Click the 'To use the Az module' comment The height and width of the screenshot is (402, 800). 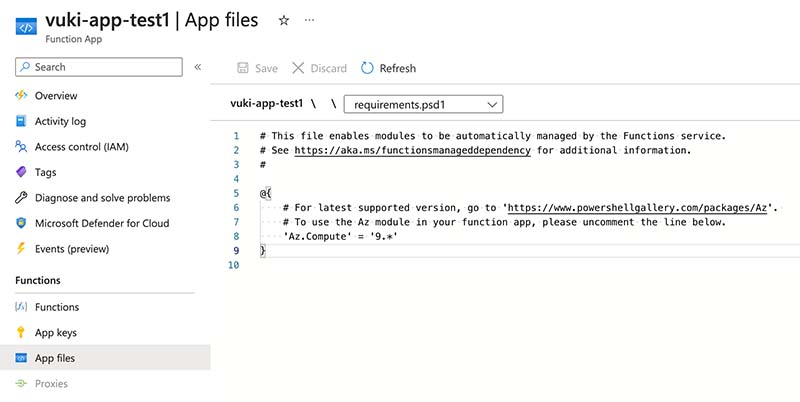[504, 222]
